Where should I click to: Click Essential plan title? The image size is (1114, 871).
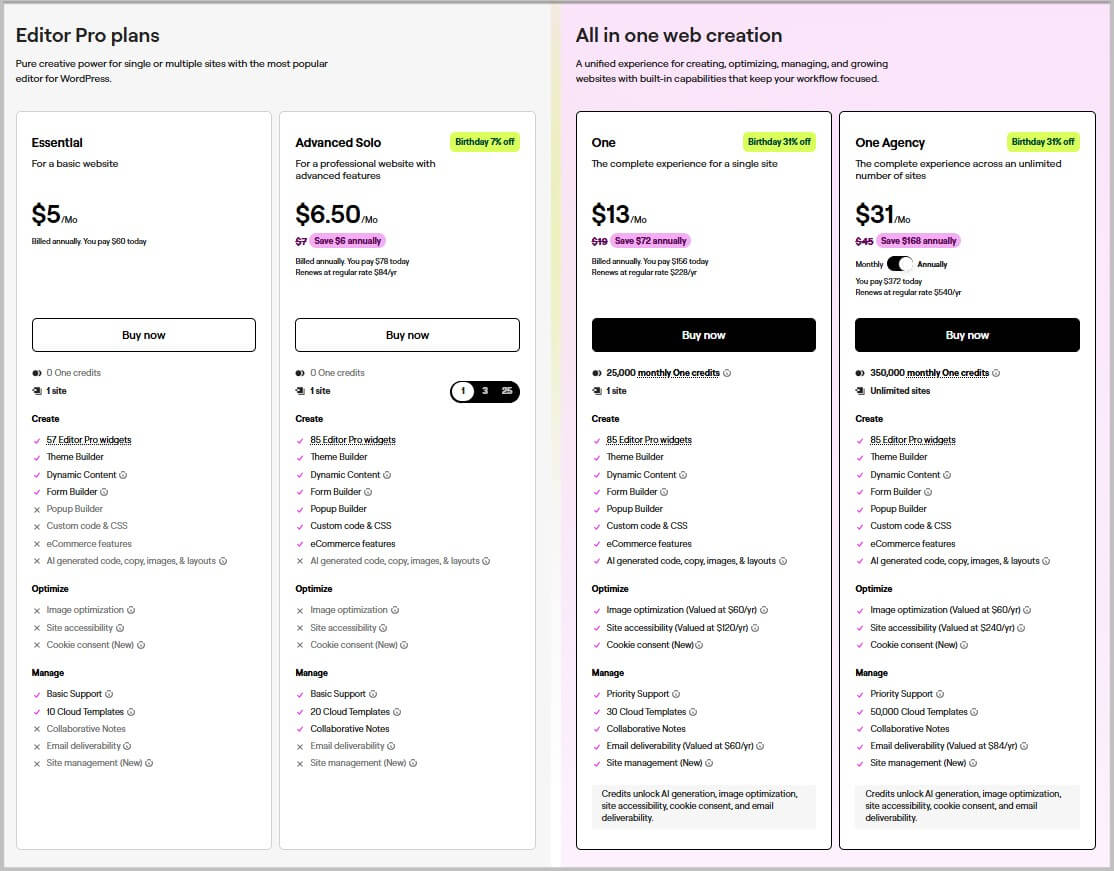tap(57, 143)
